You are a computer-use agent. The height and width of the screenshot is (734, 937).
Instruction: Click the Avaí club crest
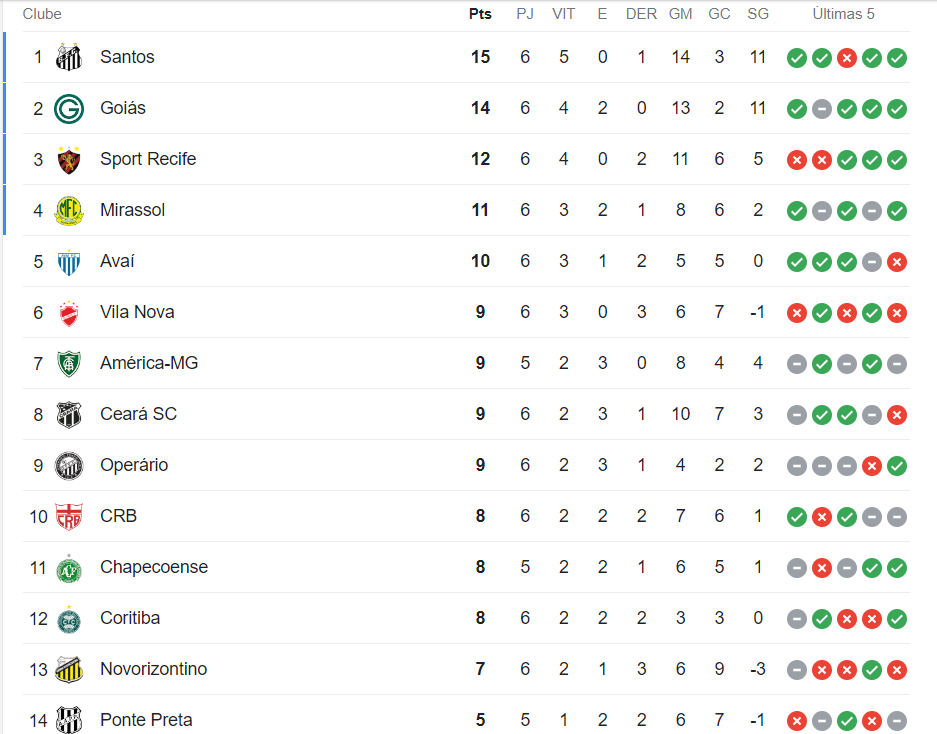click(x=68, y=261)
